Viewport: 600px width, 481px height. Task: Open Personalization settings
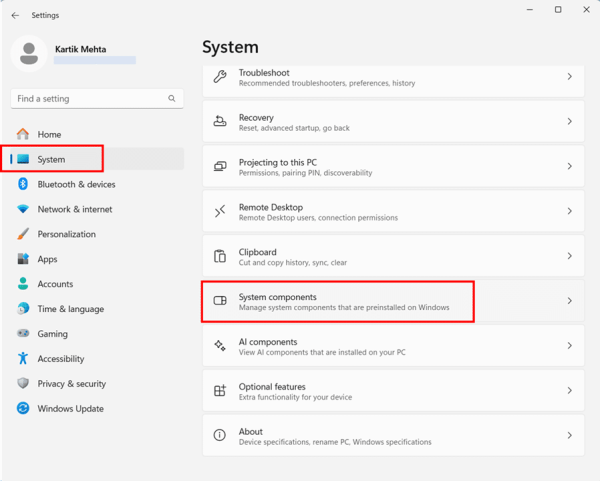[x=97, y=234]
